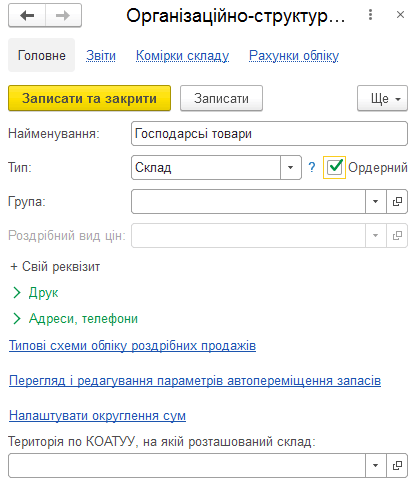Viewport: 412px width, 483px height.
Task: Switch to the Головне tab
Action: (41, 55)
